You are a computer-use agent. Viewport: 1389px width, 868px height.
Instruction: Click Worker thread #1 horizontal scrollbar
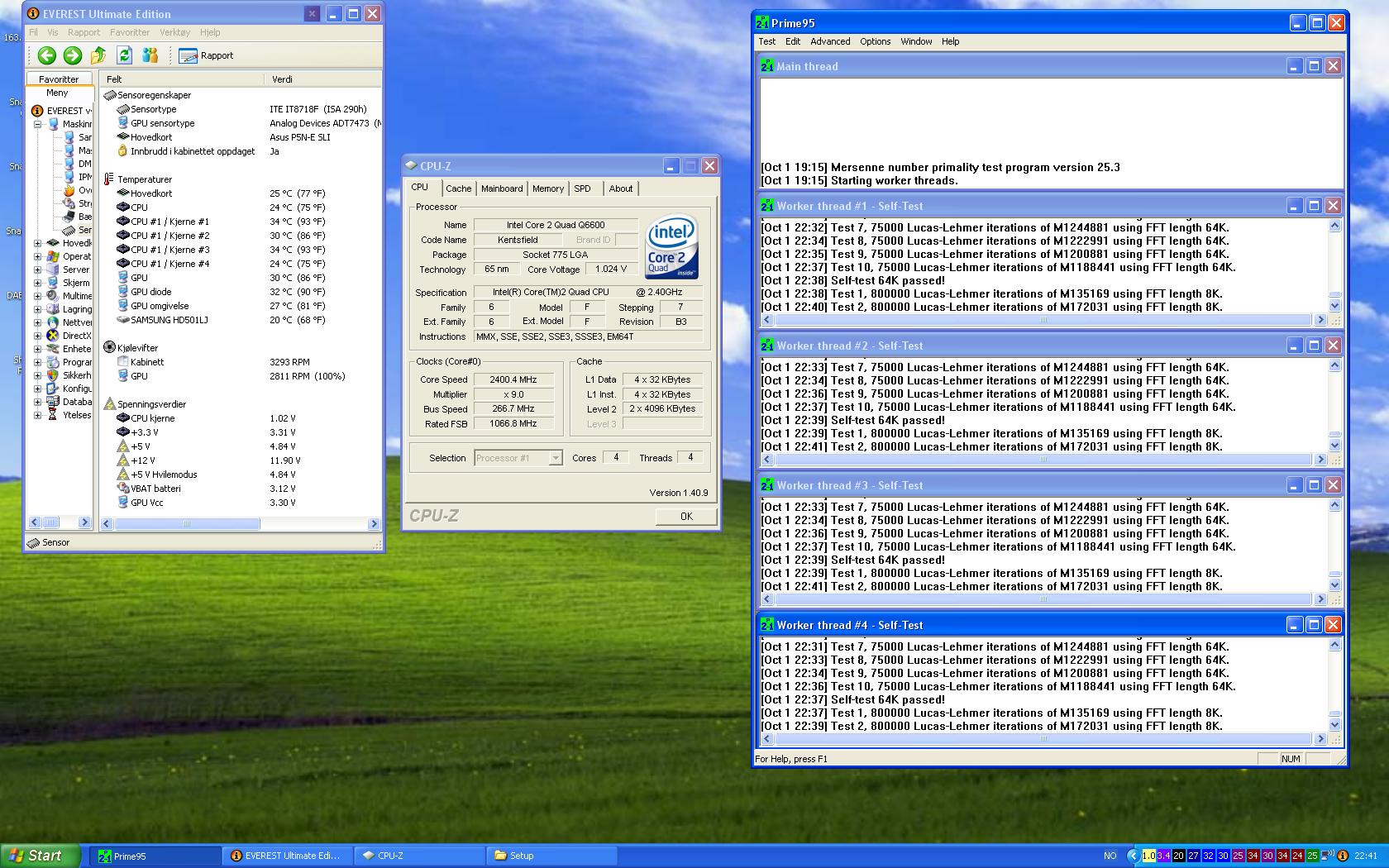click(x=1043, y=320)
